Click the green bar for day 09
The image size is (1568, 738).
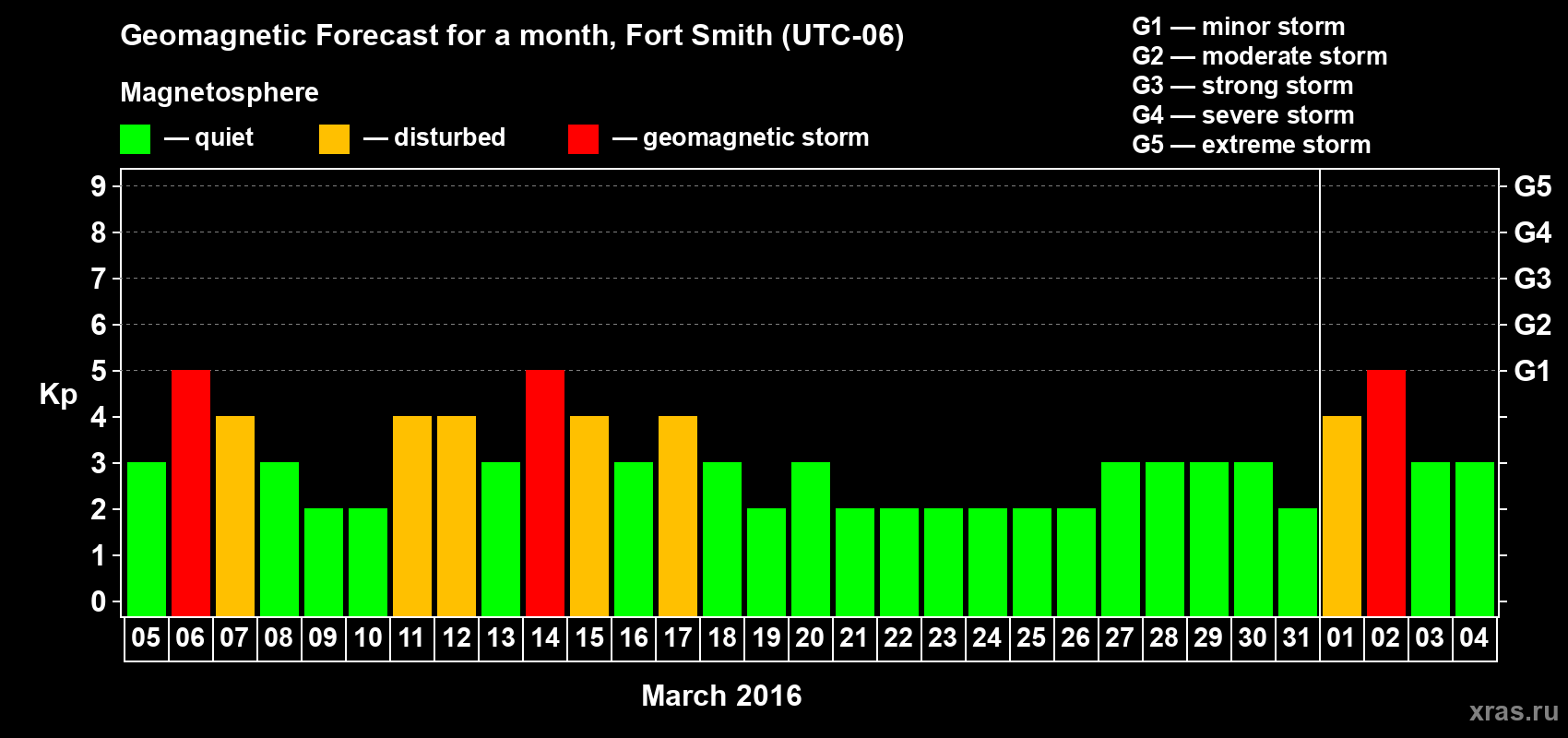pyautogui.click(x=324, y=562)
